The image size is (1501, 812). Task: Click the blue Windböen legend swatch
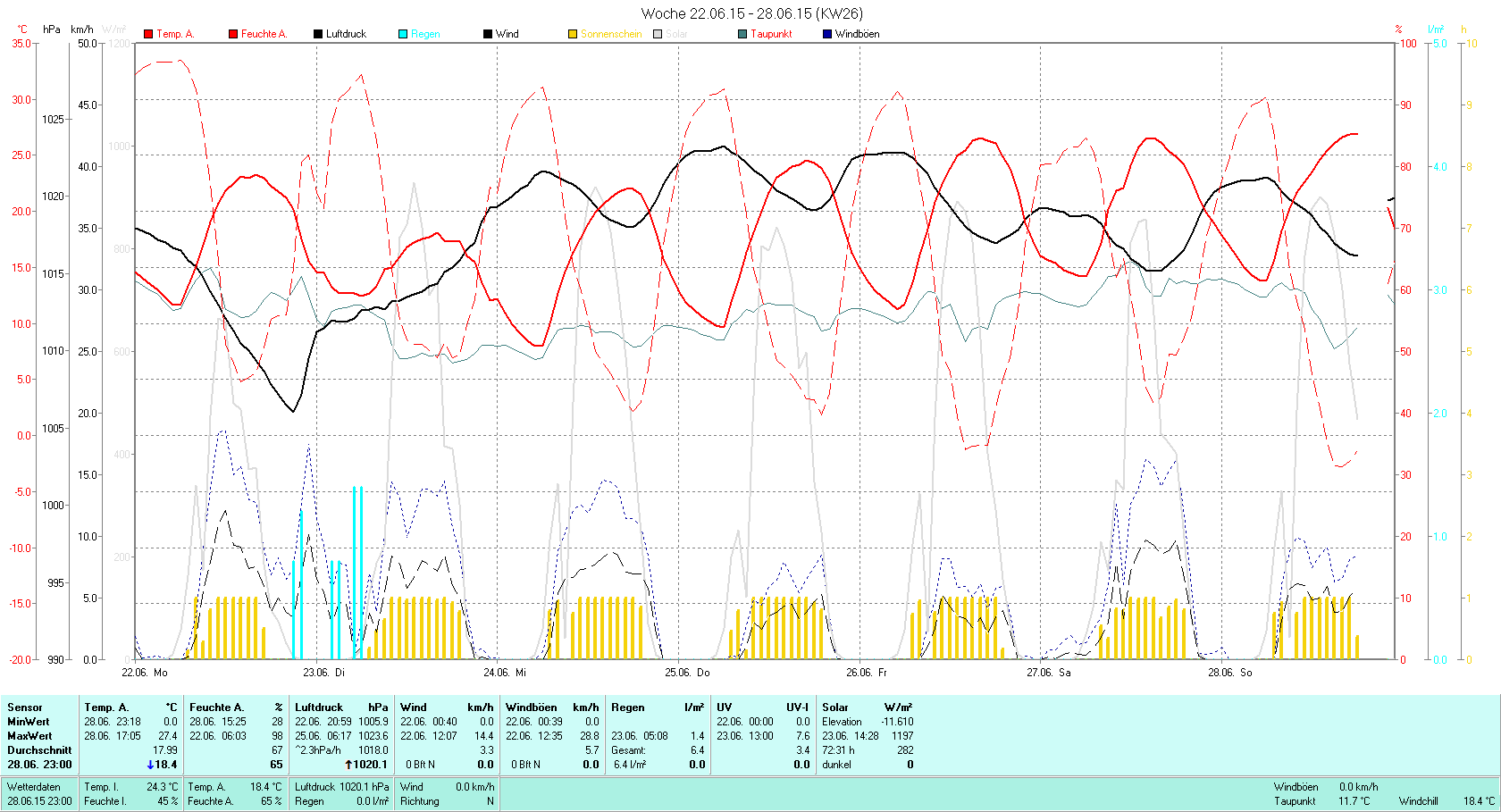point(827,34)
